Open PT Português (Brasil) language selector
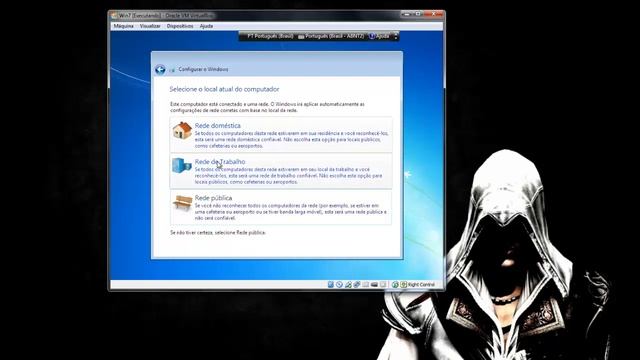This screenshot has width=640, height=360. pos(270,36)
